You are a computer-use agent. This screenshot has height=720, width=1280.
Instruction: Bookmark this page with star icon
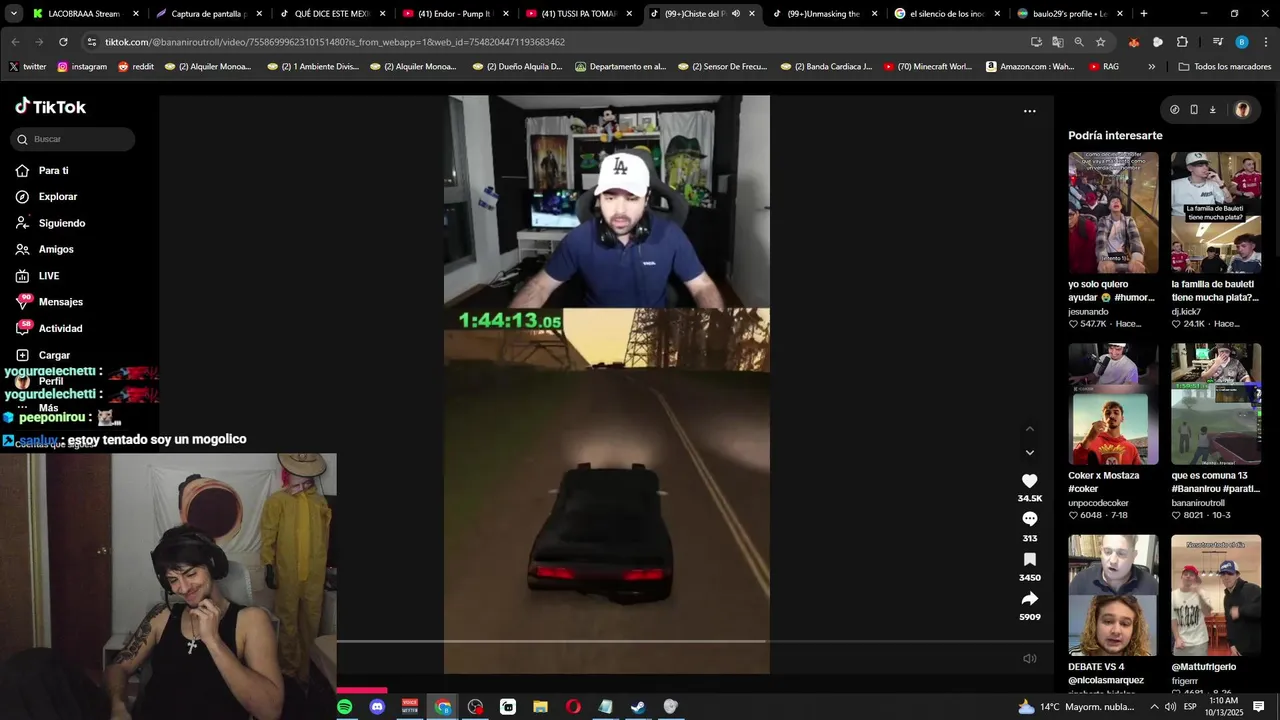coord(1100,42)
